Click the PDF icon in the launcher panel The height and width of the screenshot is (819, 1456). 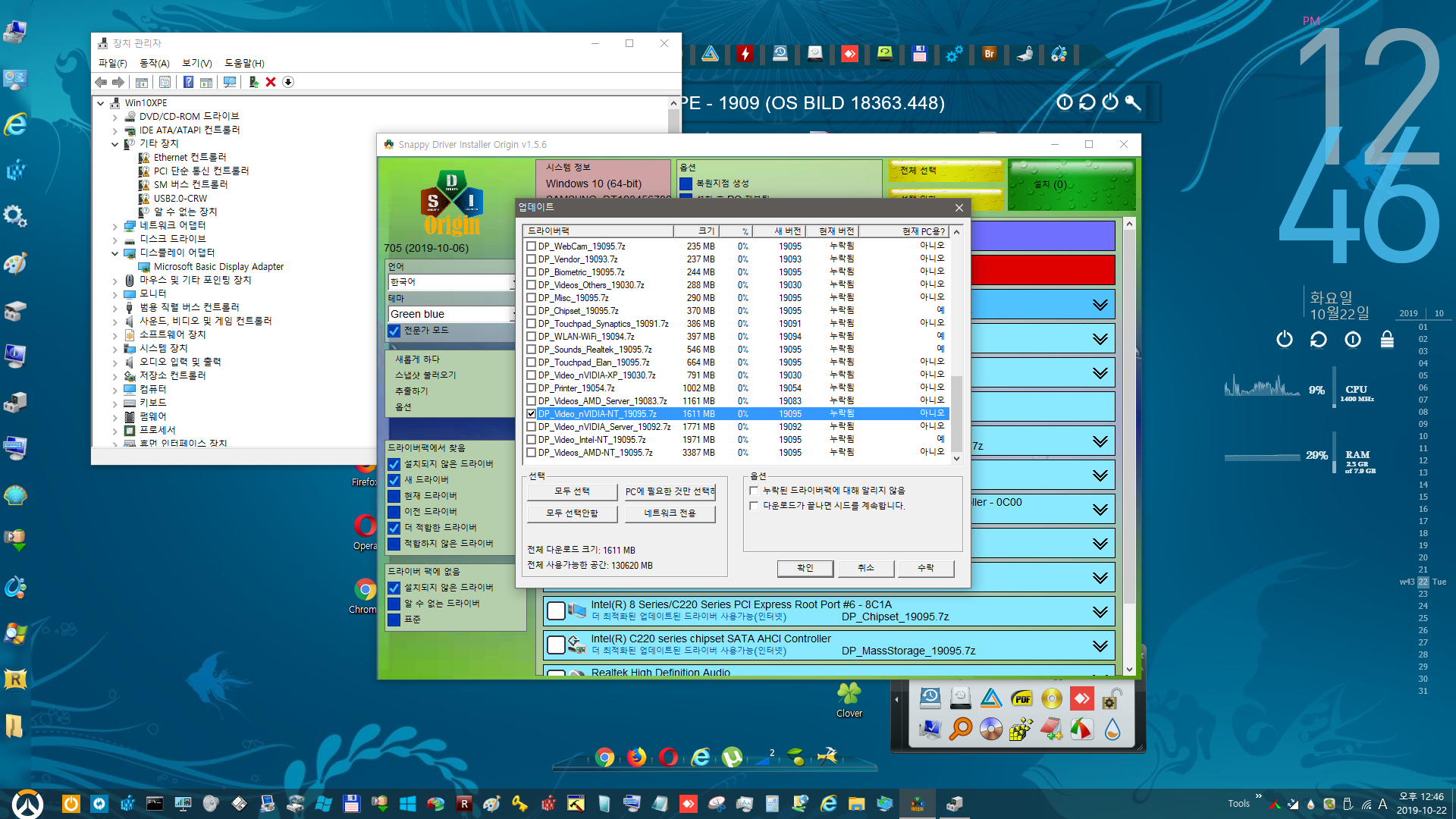[1021, 698]
